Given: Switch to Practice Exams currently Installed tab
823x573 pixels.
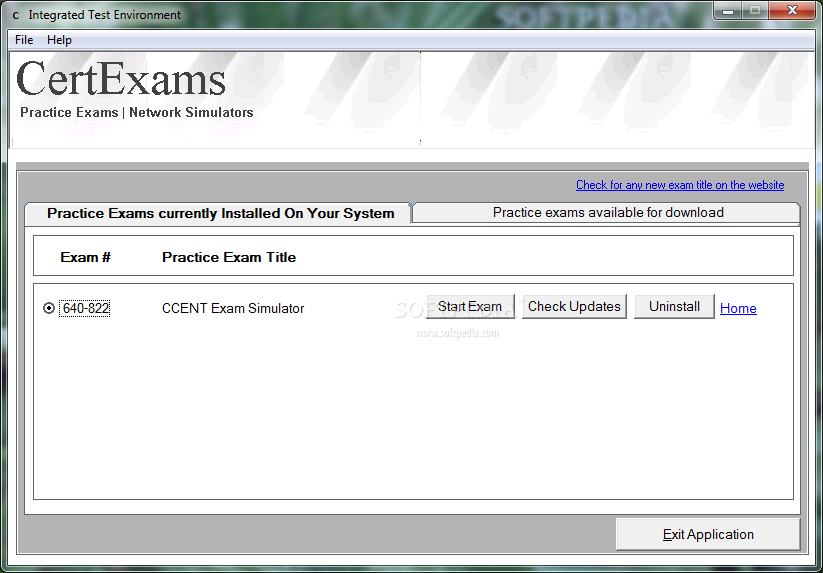Looking at the screenshot, I should pos(218,214).
